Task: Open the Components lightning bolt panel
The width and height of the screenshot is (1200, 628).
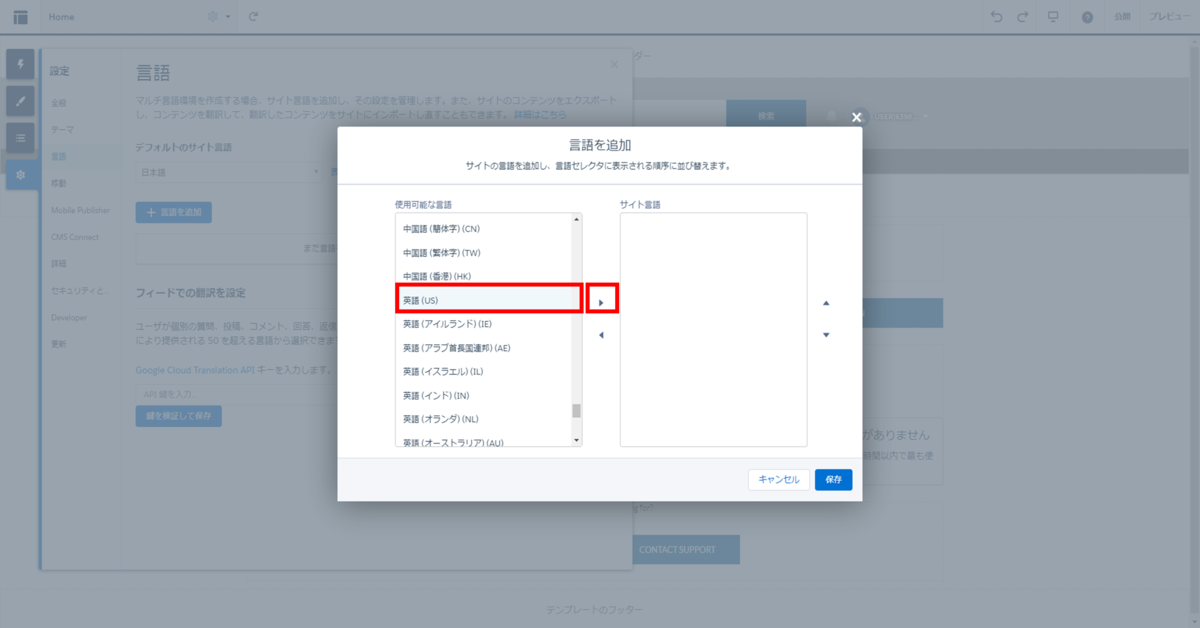Action: 20,65
